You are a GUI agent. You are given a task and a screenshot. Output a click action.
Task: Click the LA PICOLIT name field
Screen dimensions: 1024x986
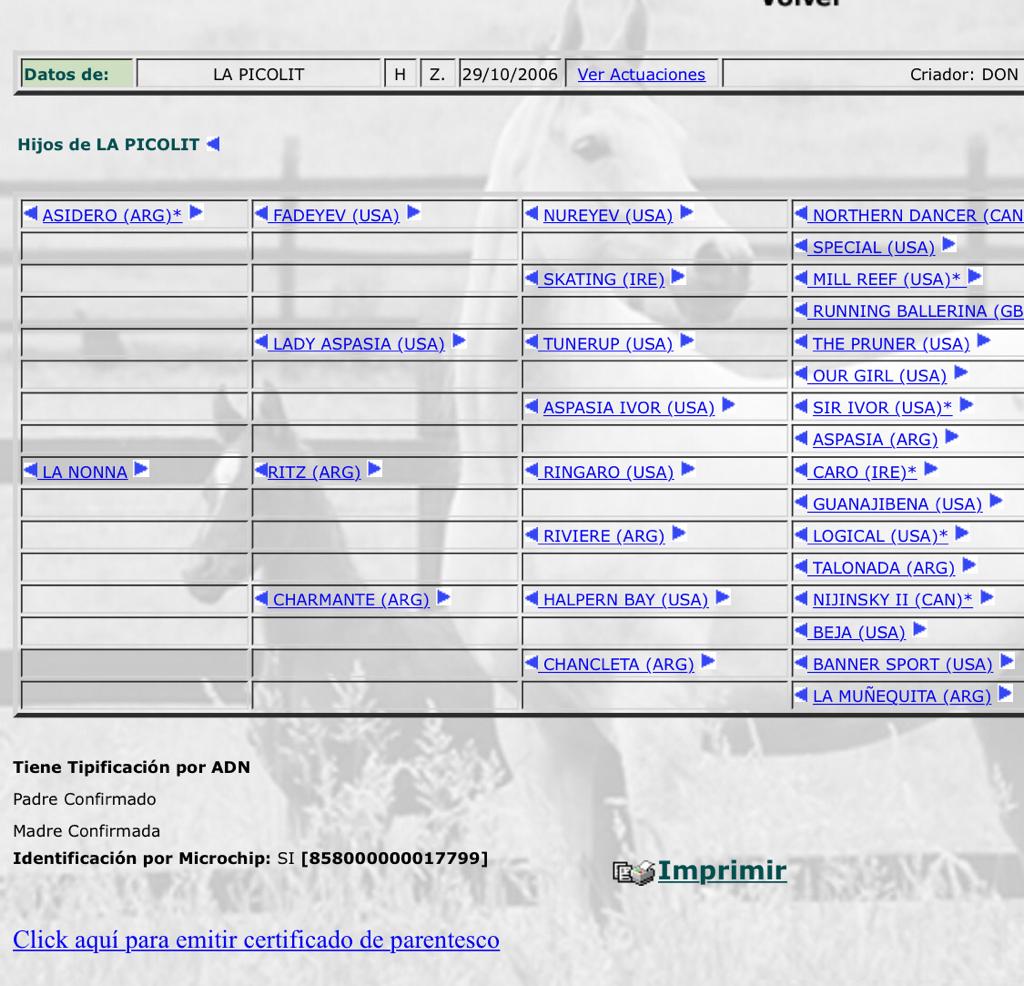tap(258, 74)
